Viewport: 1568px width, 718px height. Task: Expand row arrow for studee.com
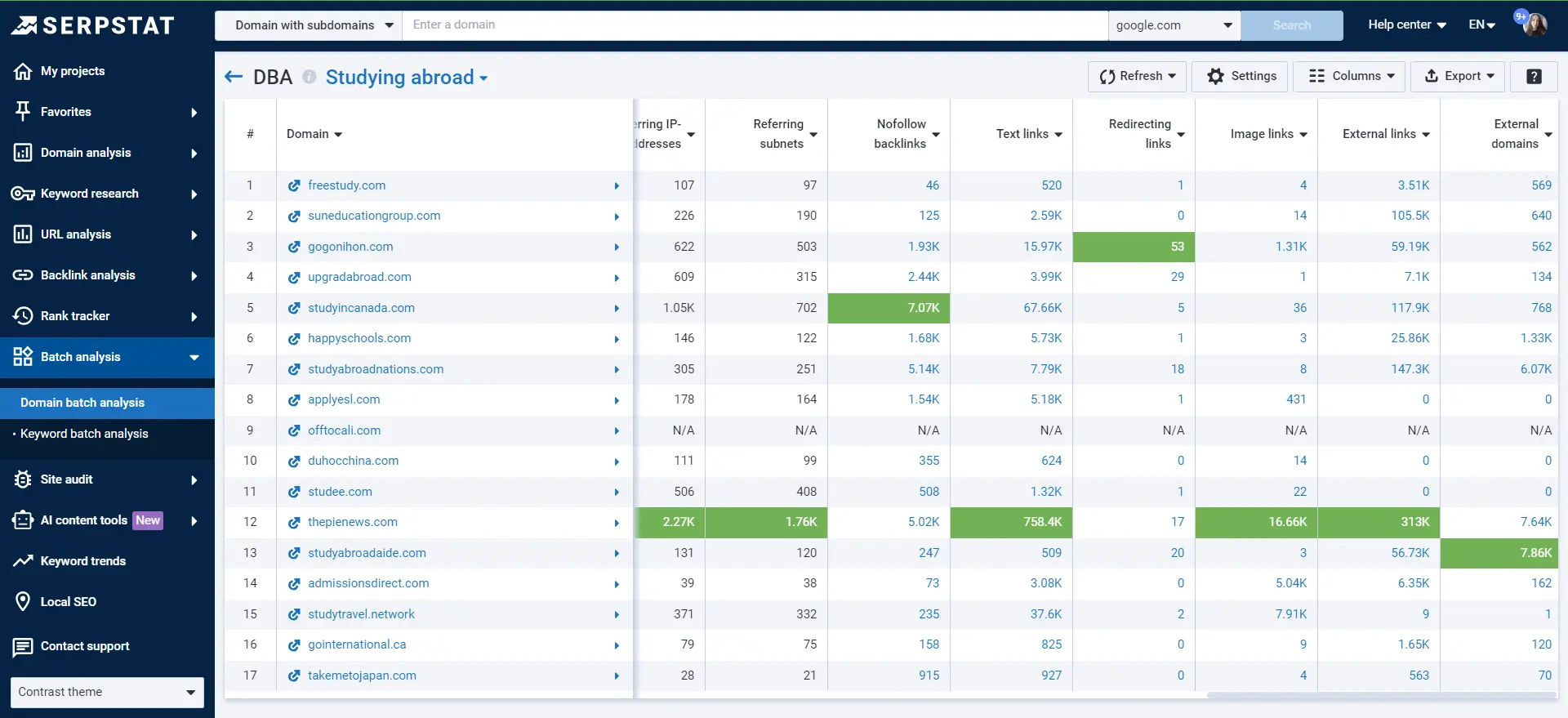[617, 493]
